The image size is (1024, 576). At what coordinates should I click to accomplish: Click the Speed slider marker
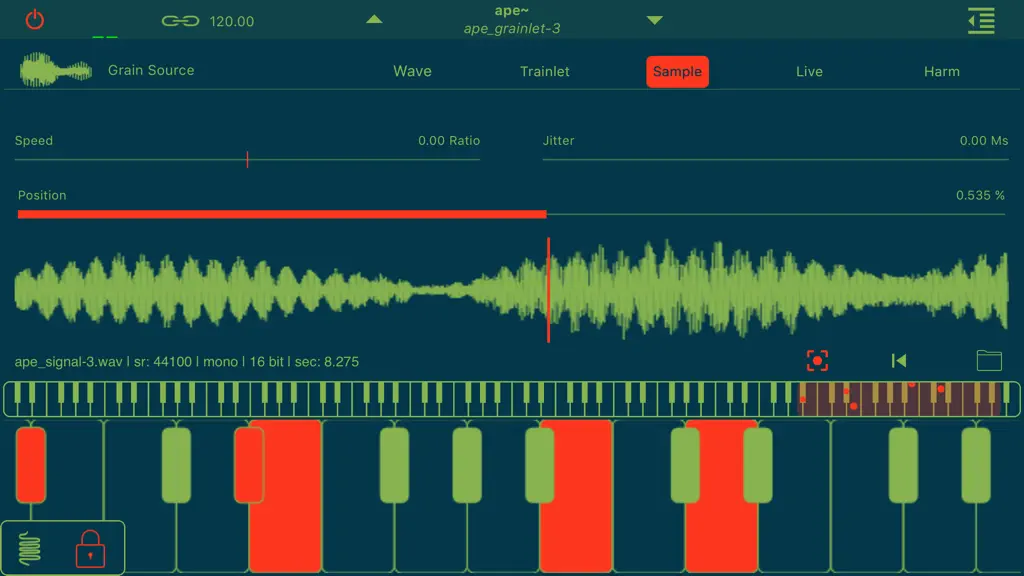[x=248, y=159]
